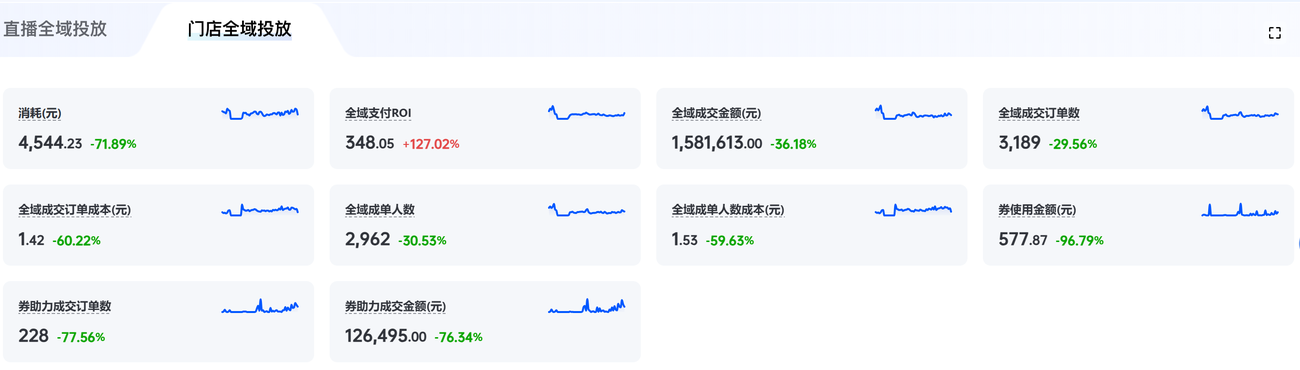Click the -30.53% change figure
Screen dimensions: 1300x370
422,240
